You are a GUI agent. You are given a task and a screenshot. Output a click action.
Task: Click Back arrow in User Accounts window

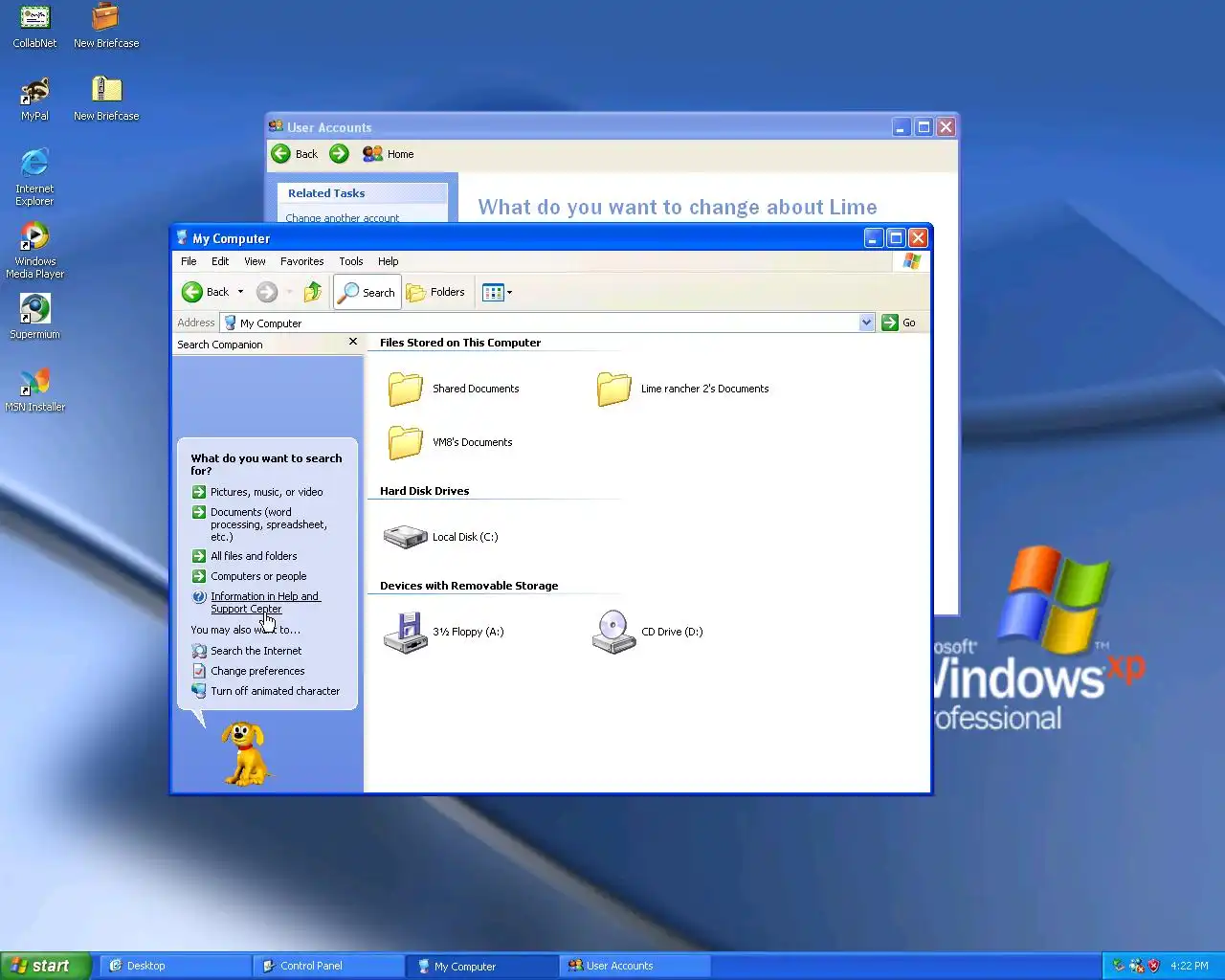[295, 154]
